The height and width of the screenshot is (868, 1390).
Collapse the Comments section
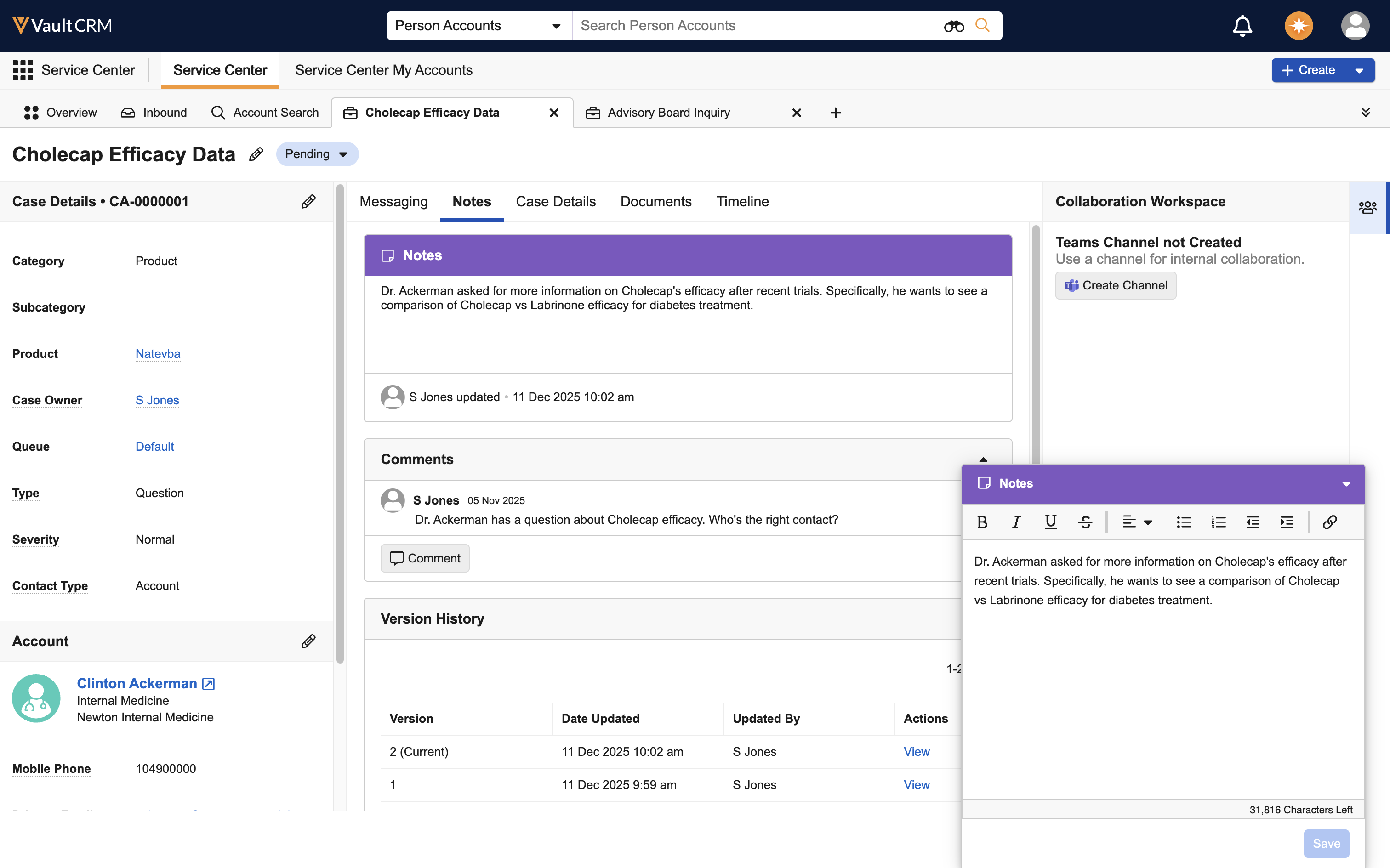983,459
